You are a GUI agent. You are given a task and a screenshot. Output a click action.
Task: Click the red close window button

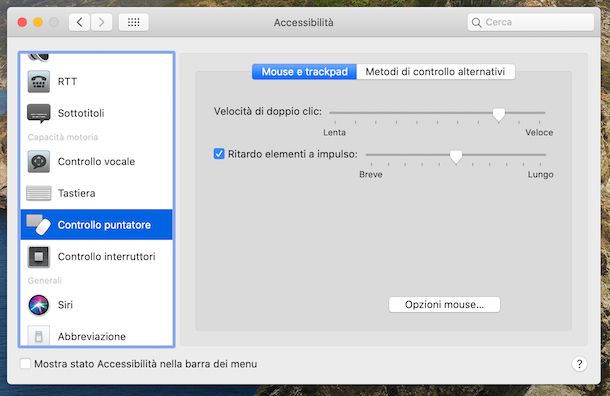[x=23, y=23]
